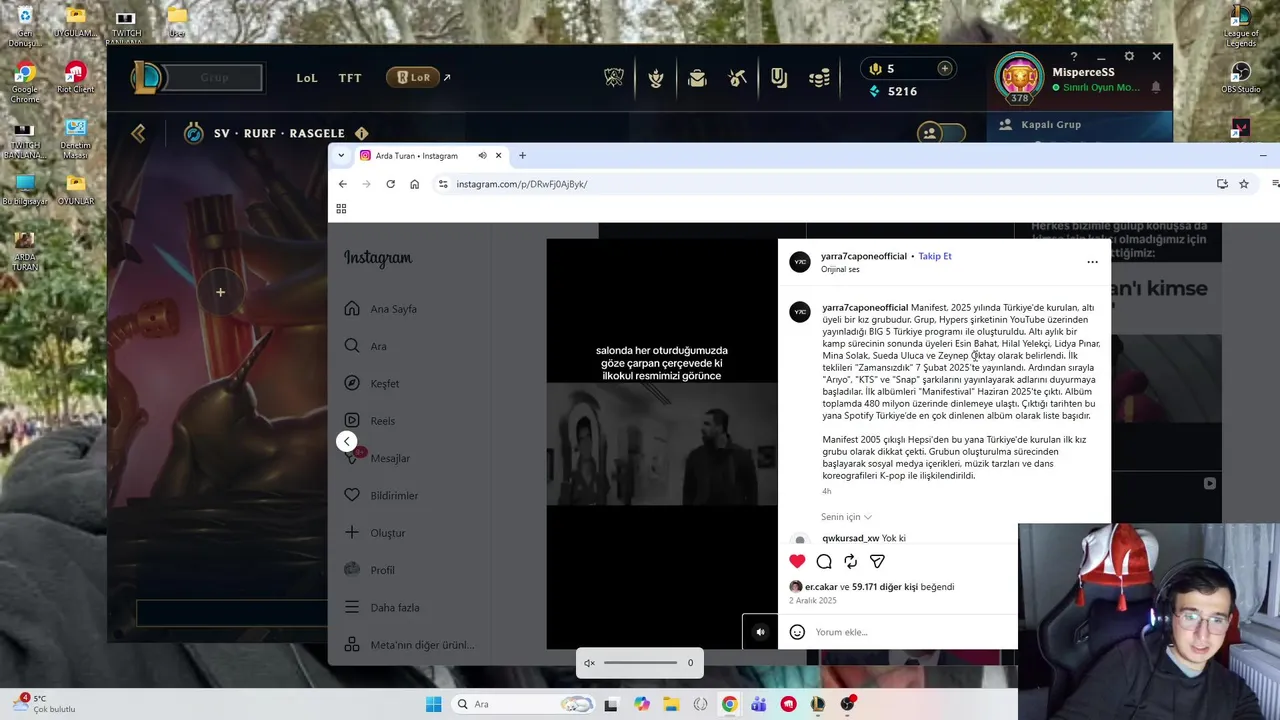
Task: Open File Explorer from the taskbar
Action: coord(671,704)
